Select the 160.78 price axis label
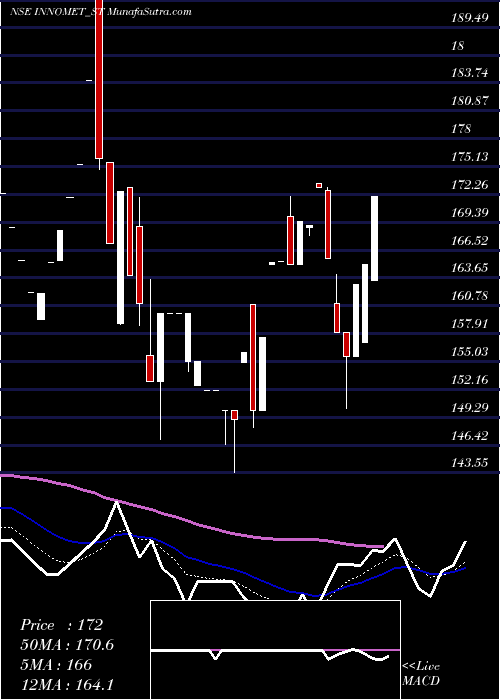This screenshot has height=700, width=500. coord(470,296)
